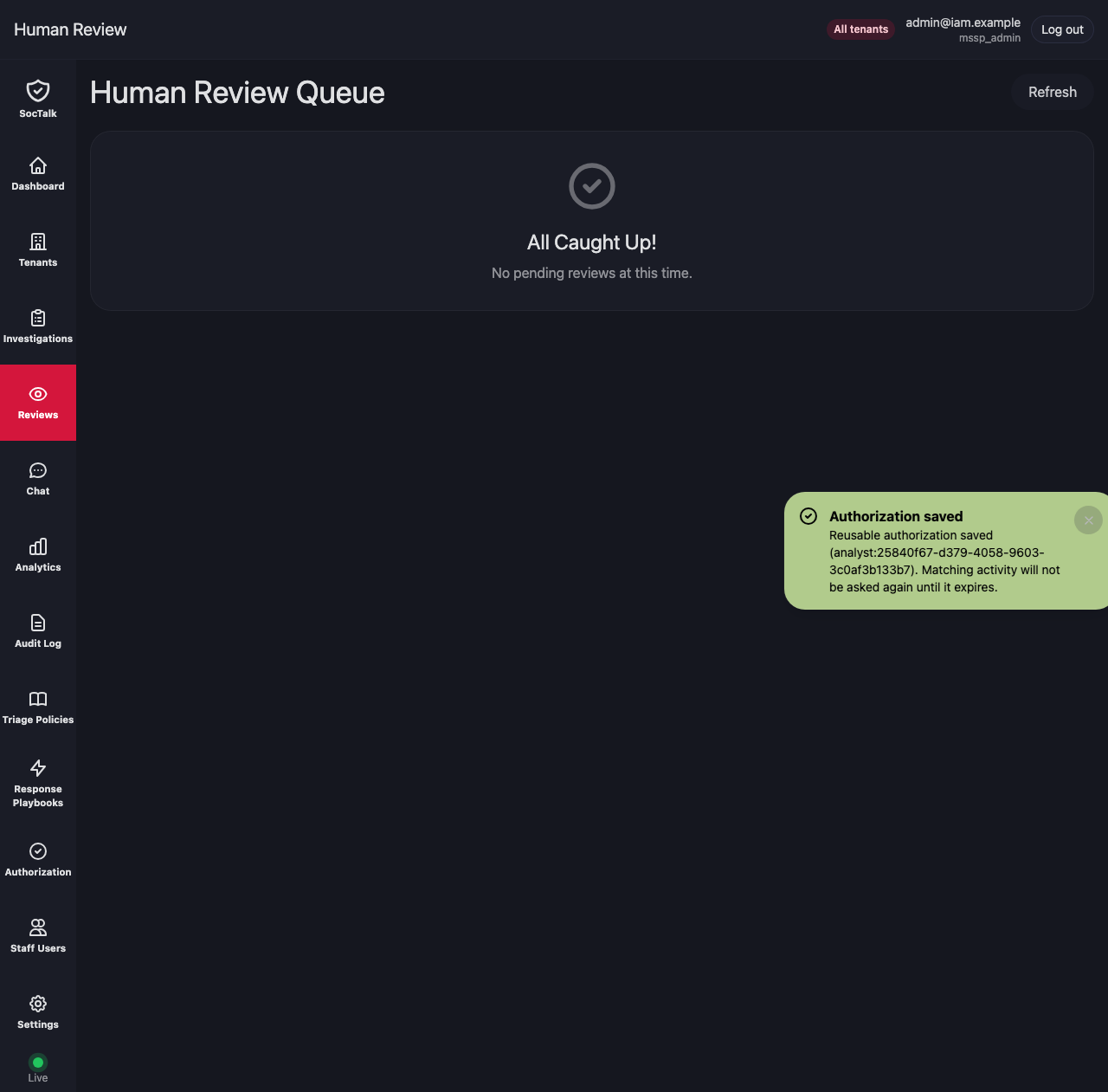The image size is (1108, 1092).
Task: Open Analytics bar chart icon
Action: tap(38, 546)
